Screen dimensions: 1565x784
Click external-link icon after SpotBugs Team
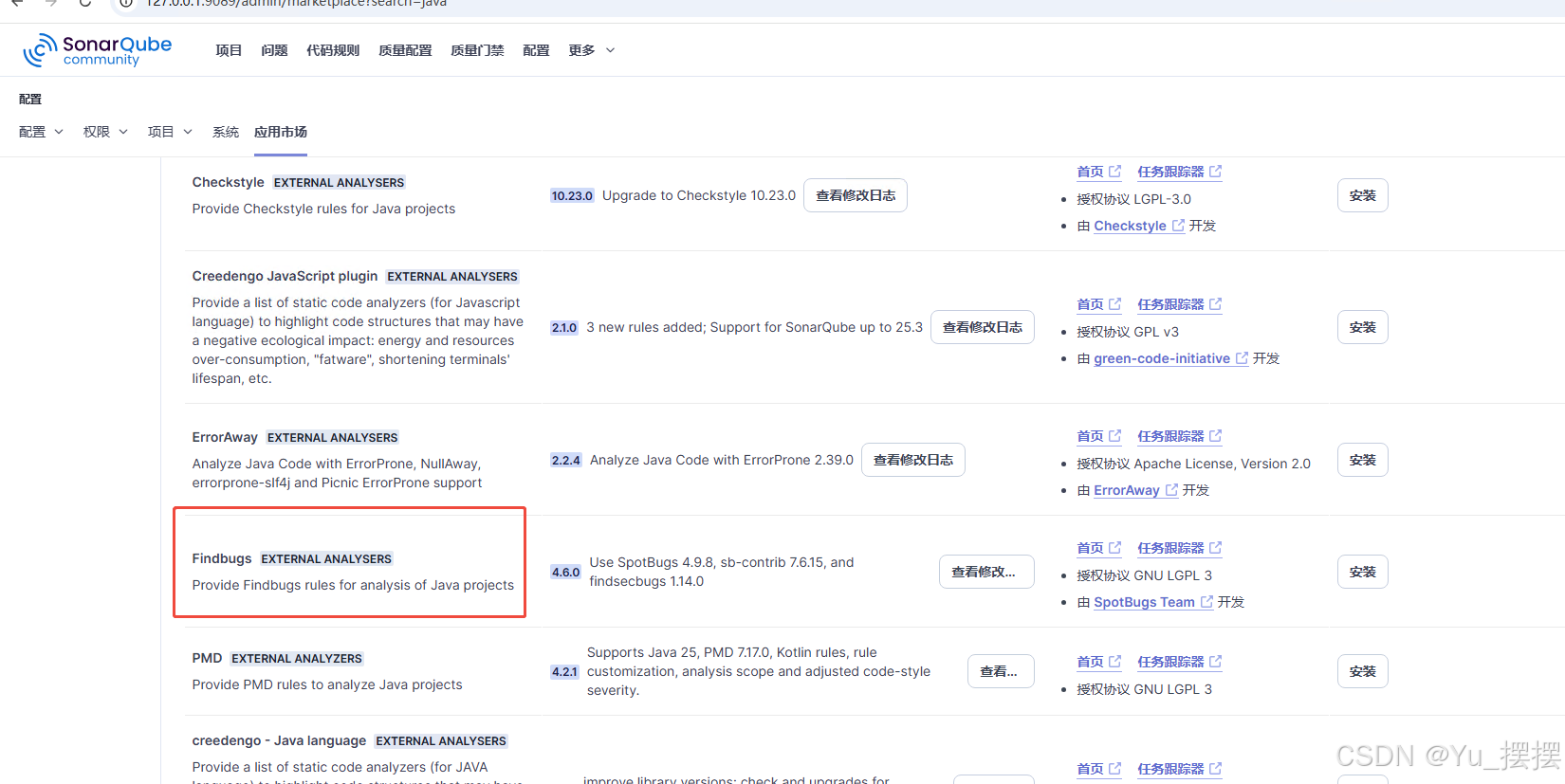click(x=1207, y=602)
